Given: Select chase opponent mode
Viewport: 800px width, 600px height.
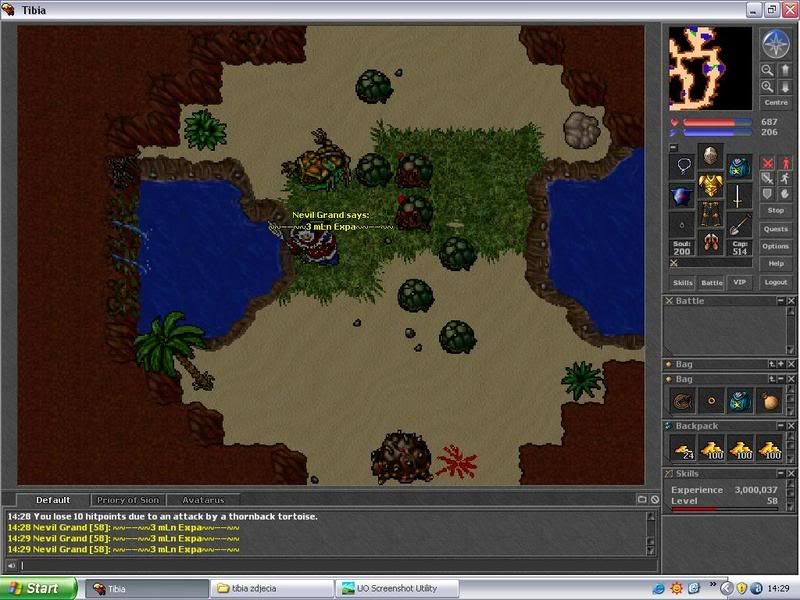Looking at the screenshot, I should pyautogui.click(x=785, y=178).
